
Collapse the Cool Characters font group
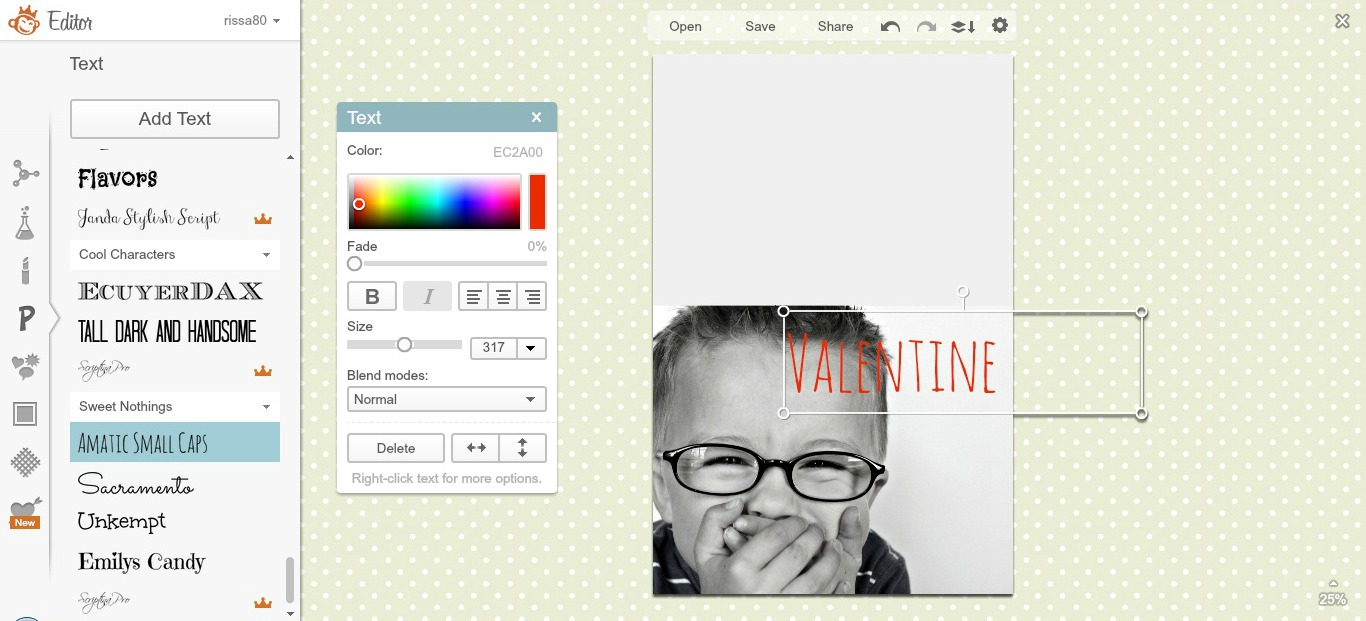point(266,255)
